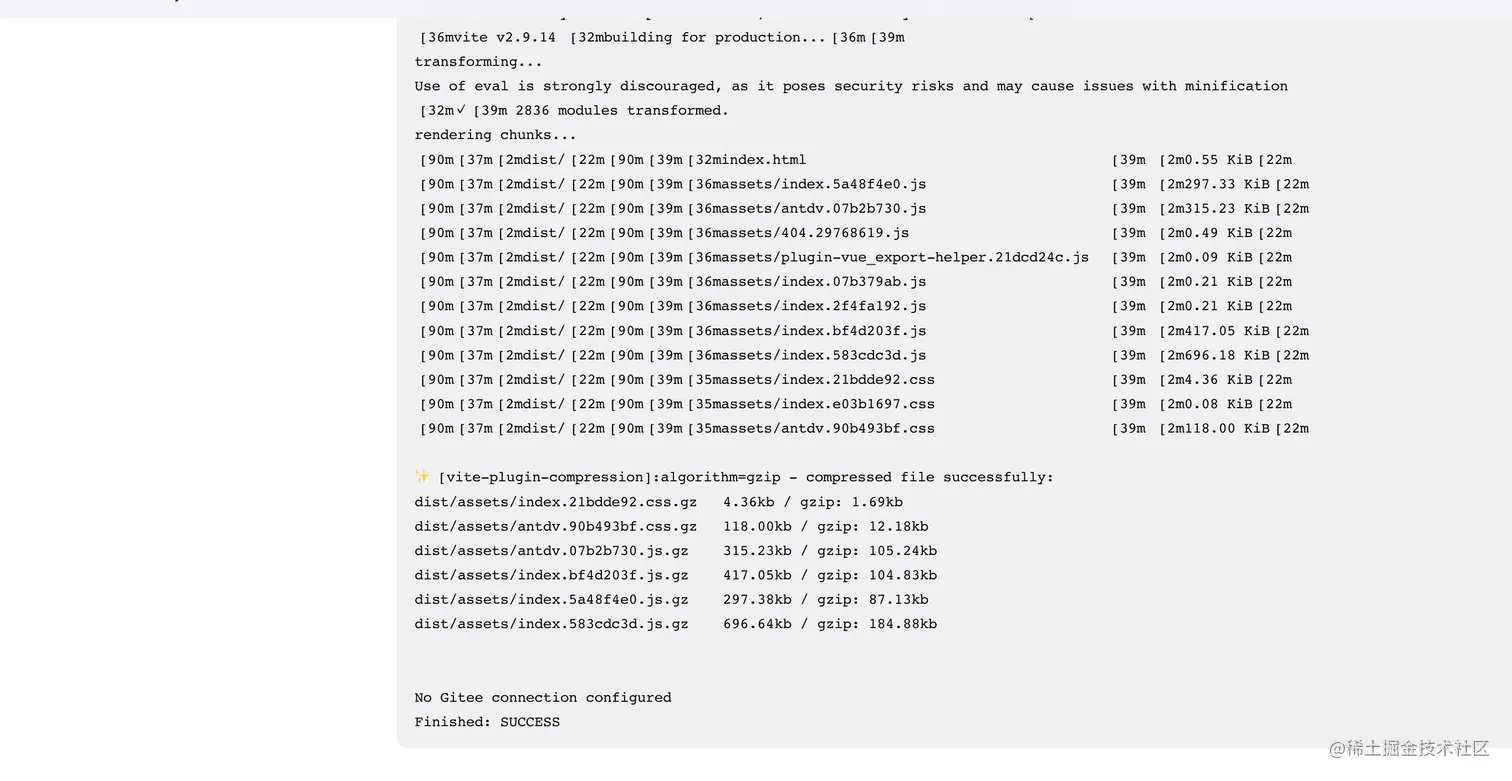Screen dimensions: 1512x781
Task: Click the 稀土掘金技术社区 watermark
Action: tap(1408, 748)
